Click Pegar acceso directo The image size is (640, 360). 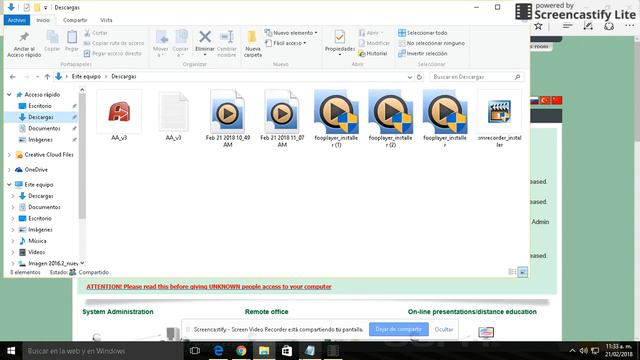tap(113, 53)
